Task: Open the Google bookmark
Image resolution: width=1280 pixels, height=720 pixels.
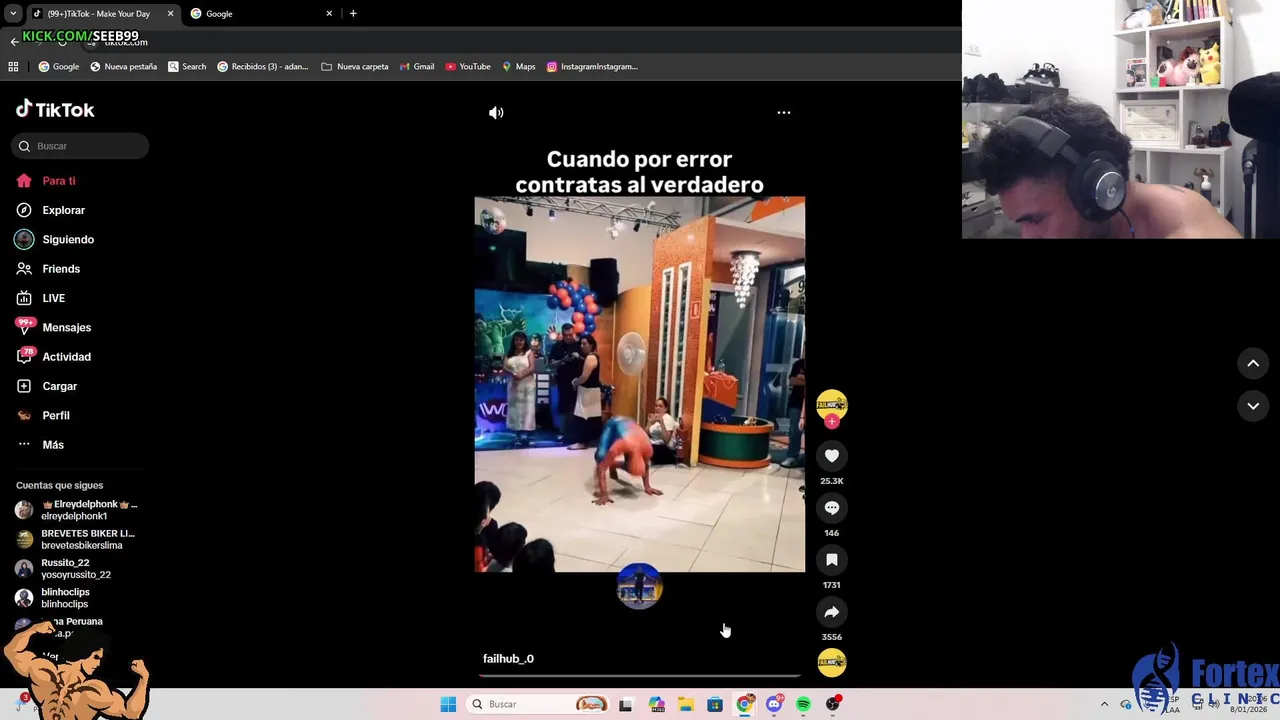Action: [59, 67]
